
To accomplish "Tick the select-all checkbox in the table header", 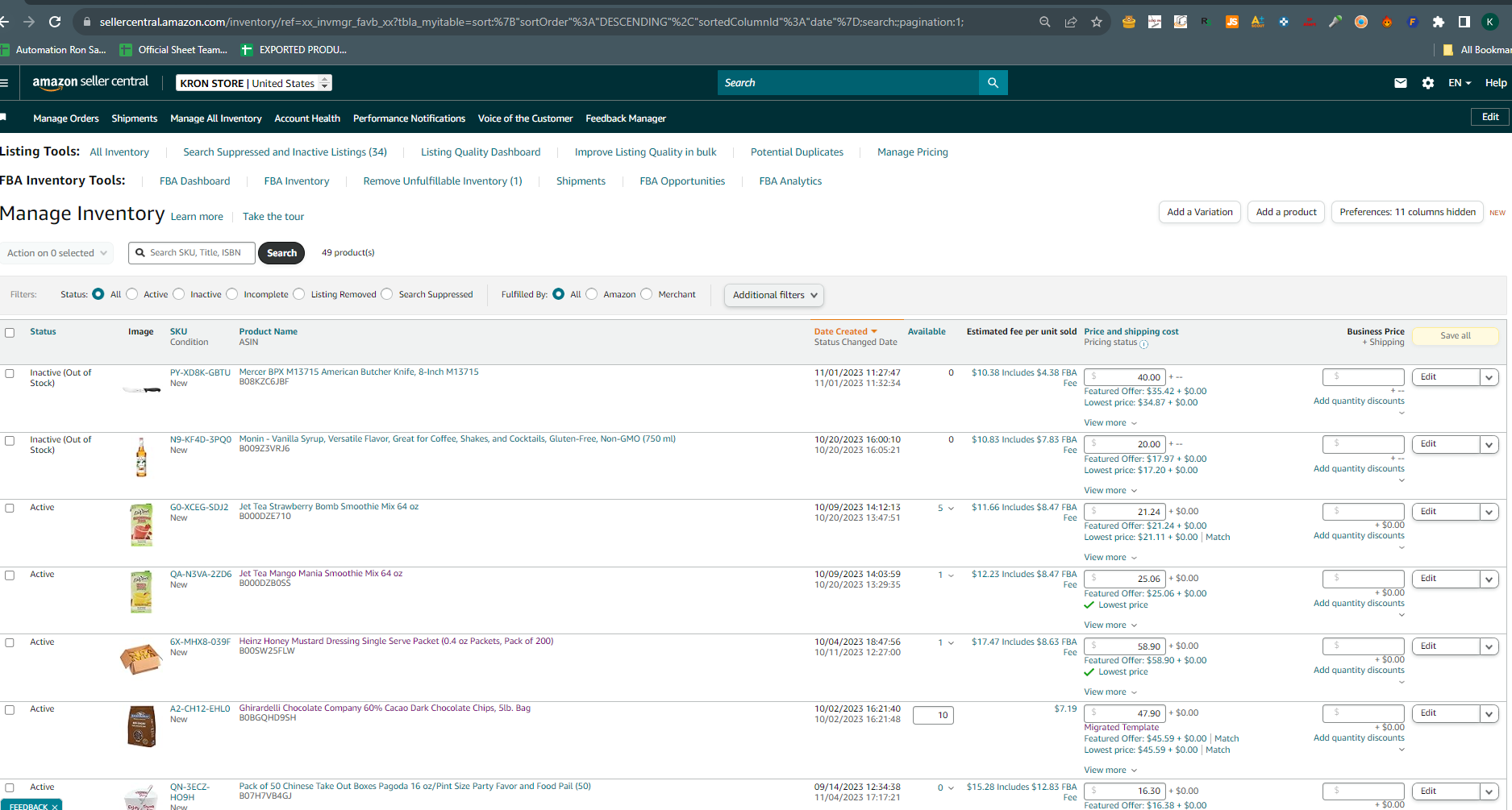I will click(x=10, y=333).
